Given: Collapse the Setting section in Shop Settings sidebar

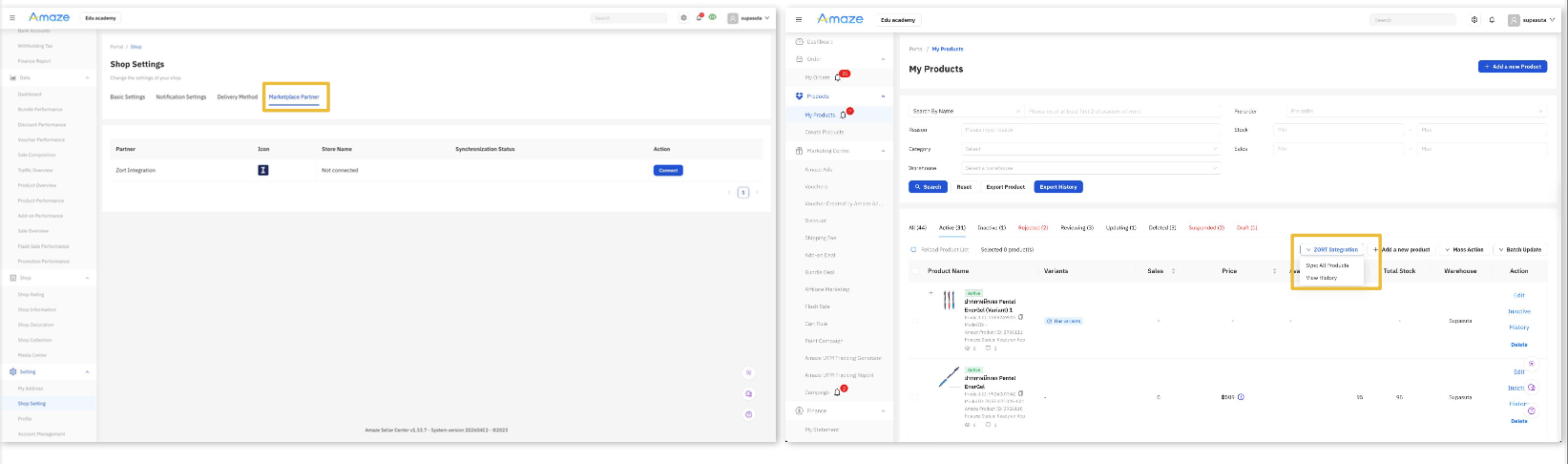Looking at the screenshot, I should pos(88,371).
